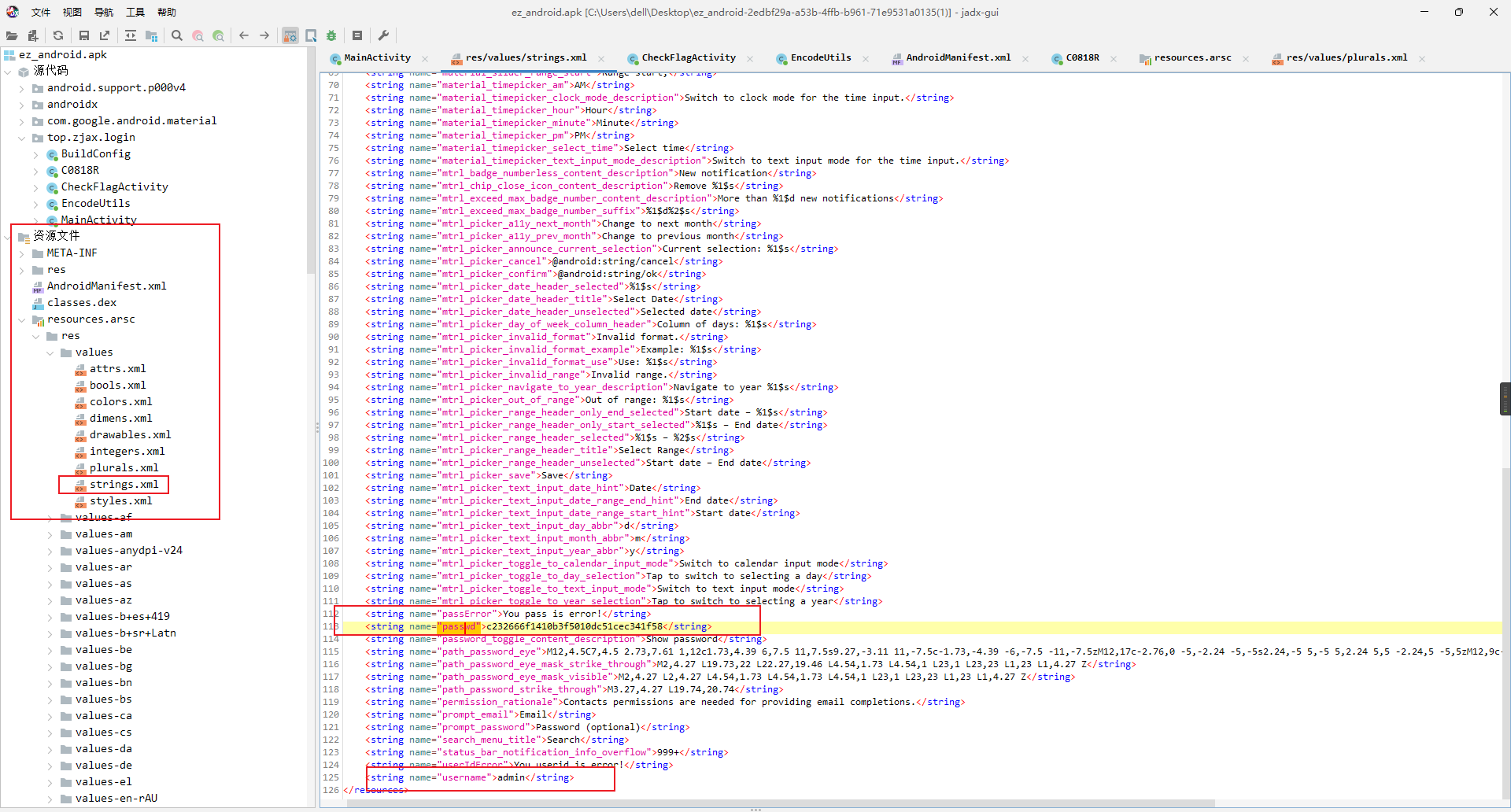Collapse the top.zjax.login package
Screen dimensions: 1511x812
coord(22,138)
